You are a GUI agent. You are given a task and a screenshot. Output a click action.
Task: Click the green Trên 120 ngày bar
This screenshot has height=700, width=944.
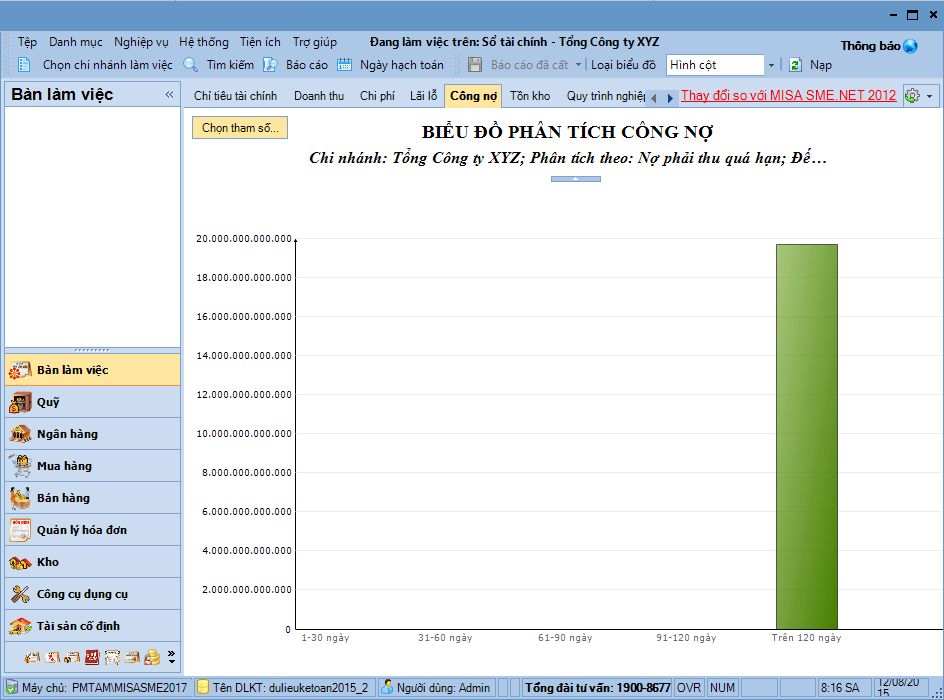tap(806, 436)
